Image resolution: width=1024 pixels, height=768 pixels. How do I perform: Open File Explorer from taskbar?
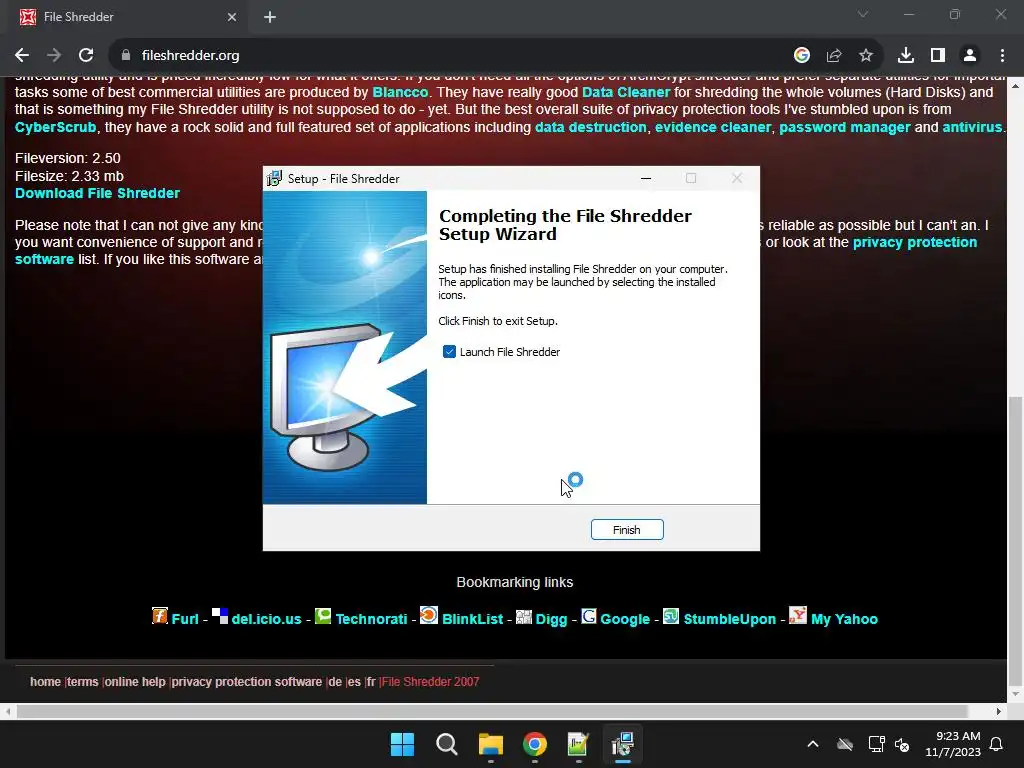(x=490, y=744)
